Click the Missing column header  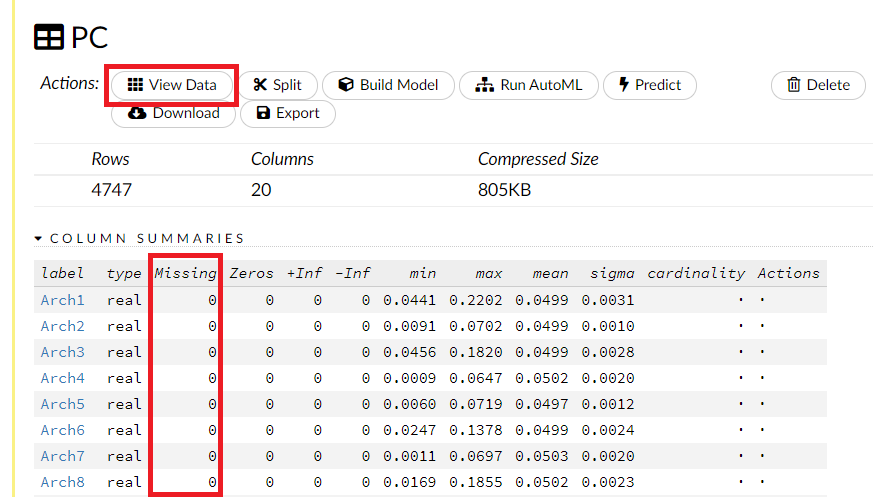[x=185, y=273]
